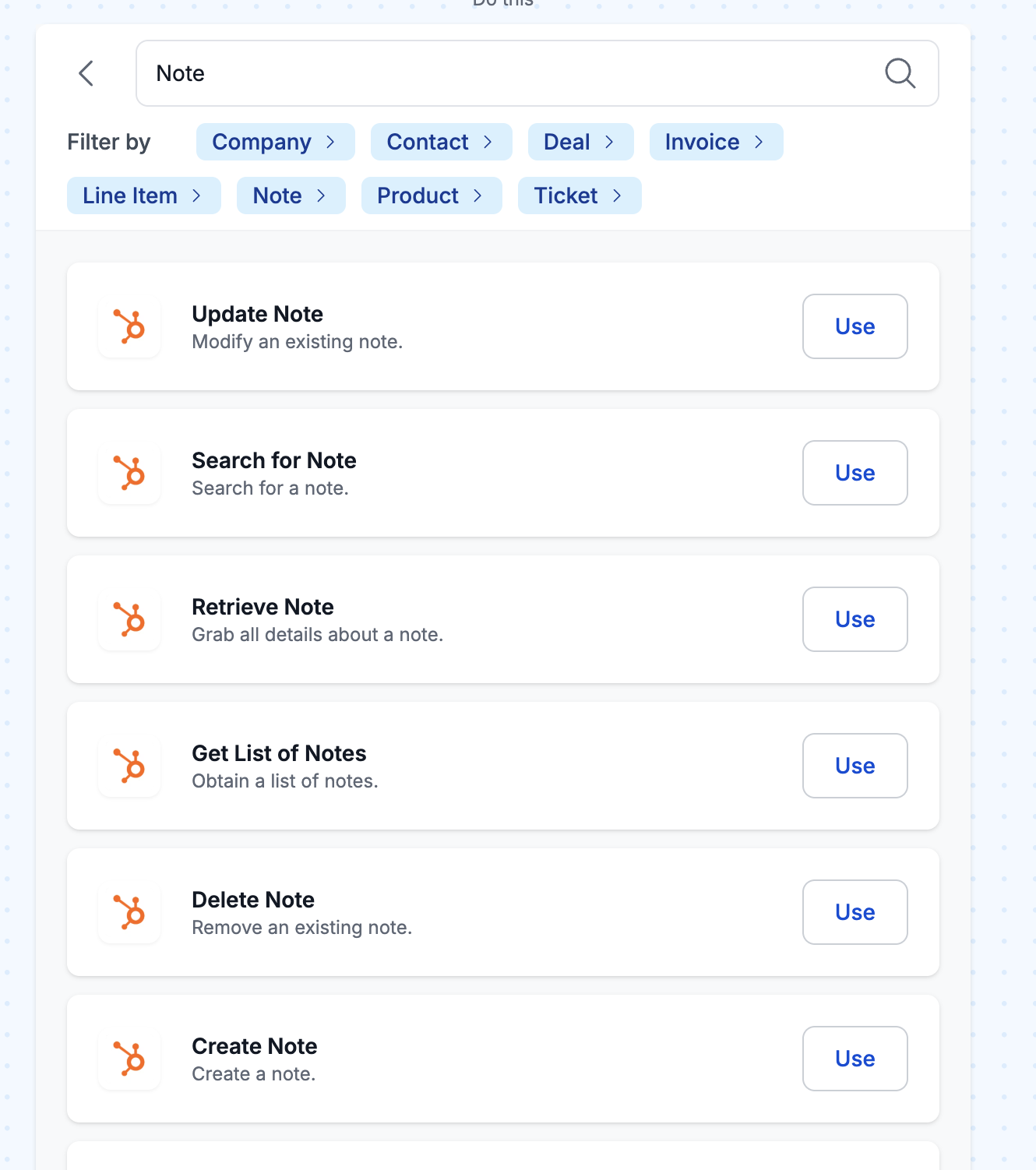
Task: Select the Update Note title
Action: 258,314
